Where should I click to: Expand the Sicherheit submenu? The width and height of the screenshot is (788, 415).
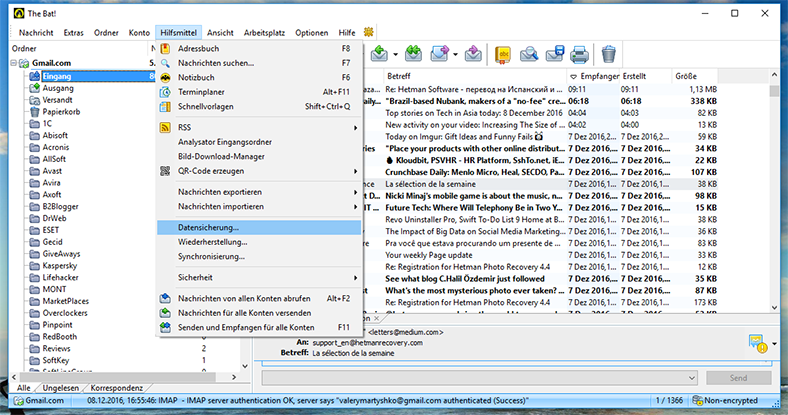click(355, 278)
